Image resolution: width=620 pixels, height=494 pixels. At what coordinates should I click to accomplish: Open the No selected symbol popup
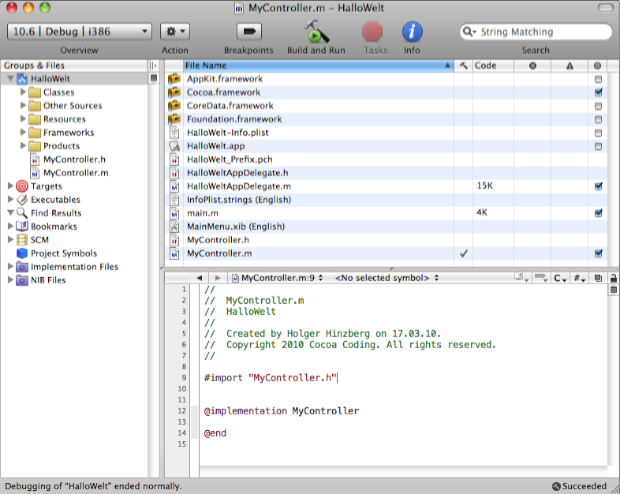(387, 278)
